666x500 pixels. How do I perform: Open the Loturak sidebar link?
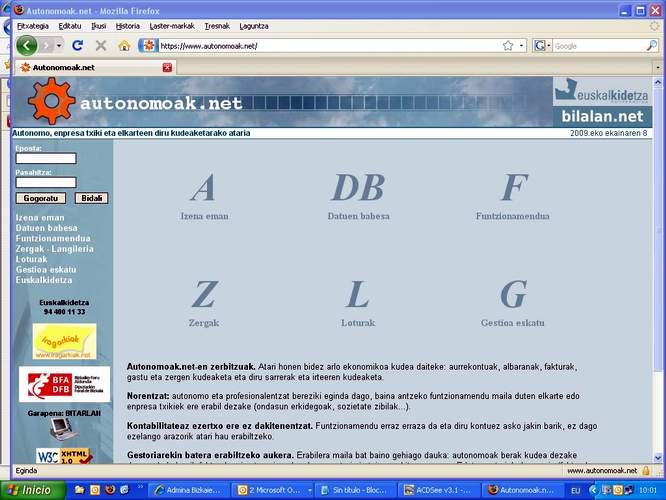pyautogui.click(x=31, y=259)
